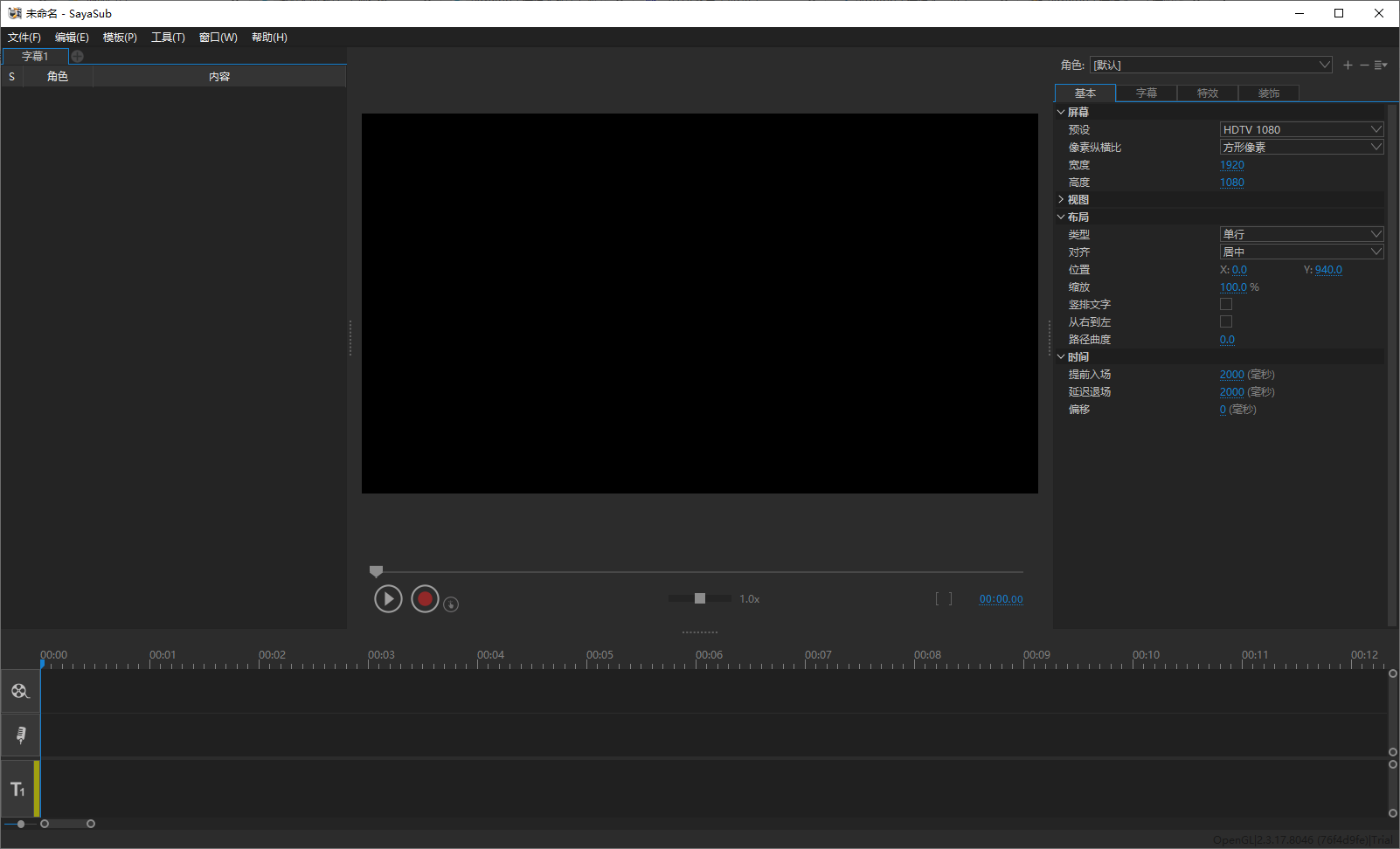The height and width of the screenshot is (849, 1400).
Task: Click the bracket range marker icon
Action: click(x=944, y=598)
